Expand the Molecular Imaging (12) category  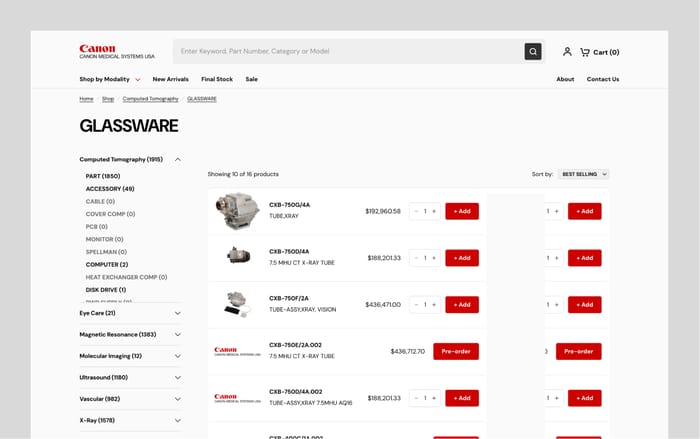tap(130, 356)
